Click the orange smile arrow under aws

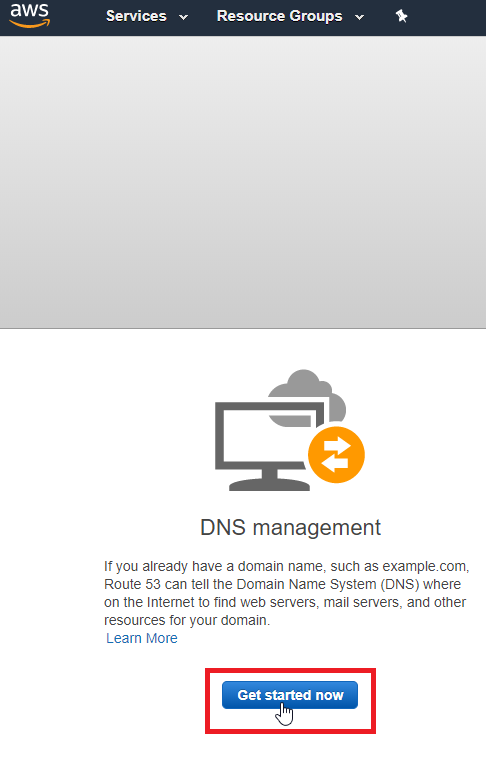30,23
